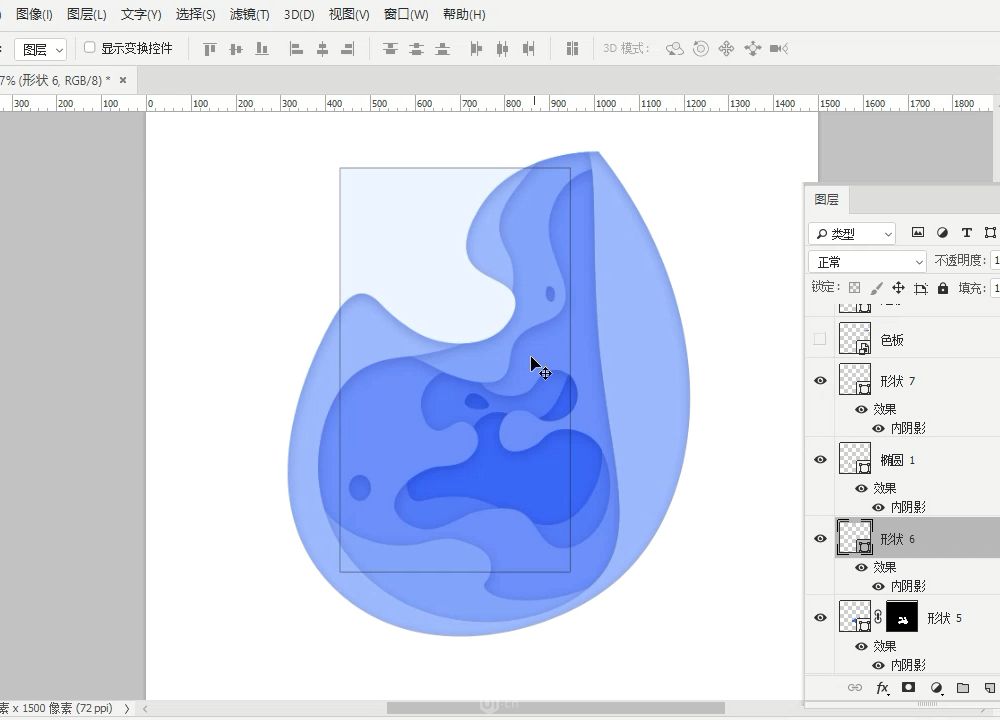Viewport: 1000px width, 720px height.
Task: Open the 图层(L) menu
Action: [87, 15]
